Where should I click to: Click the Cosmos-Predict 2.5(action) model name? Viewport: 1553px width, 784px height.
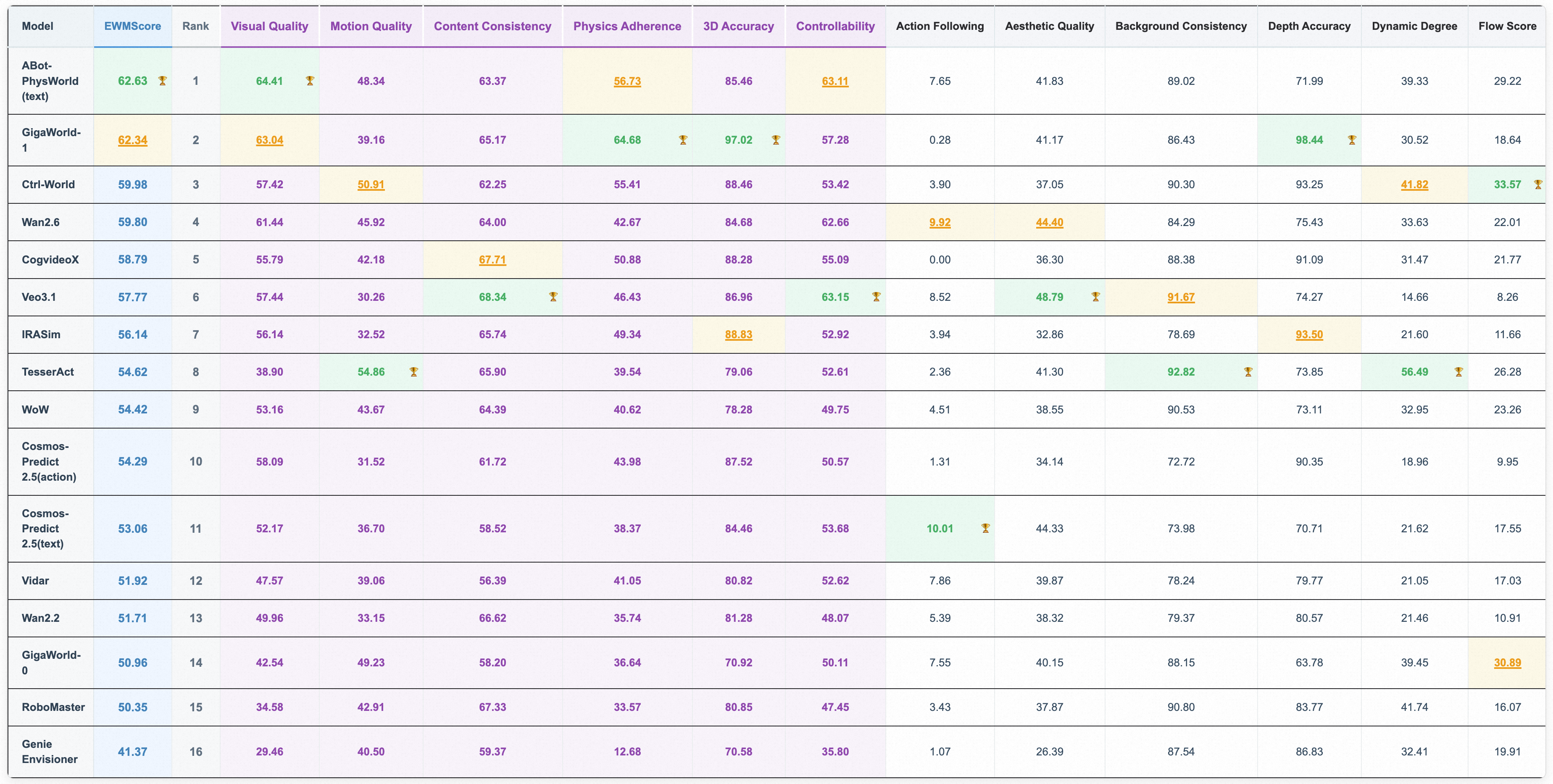point(49,462)
